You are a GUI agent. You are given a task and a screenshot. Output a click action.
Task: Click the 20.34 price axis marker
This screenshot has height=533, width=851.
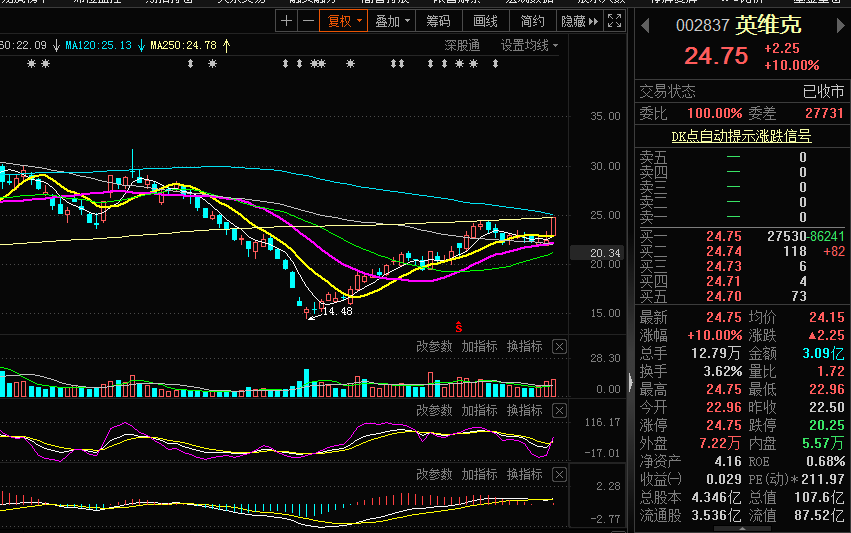[597, 253]
